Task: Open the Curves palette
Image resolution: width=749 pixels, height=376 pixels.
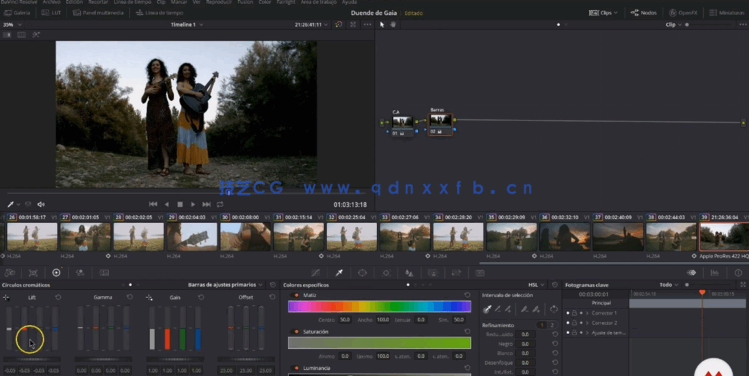Action: (x=315, y=273)
